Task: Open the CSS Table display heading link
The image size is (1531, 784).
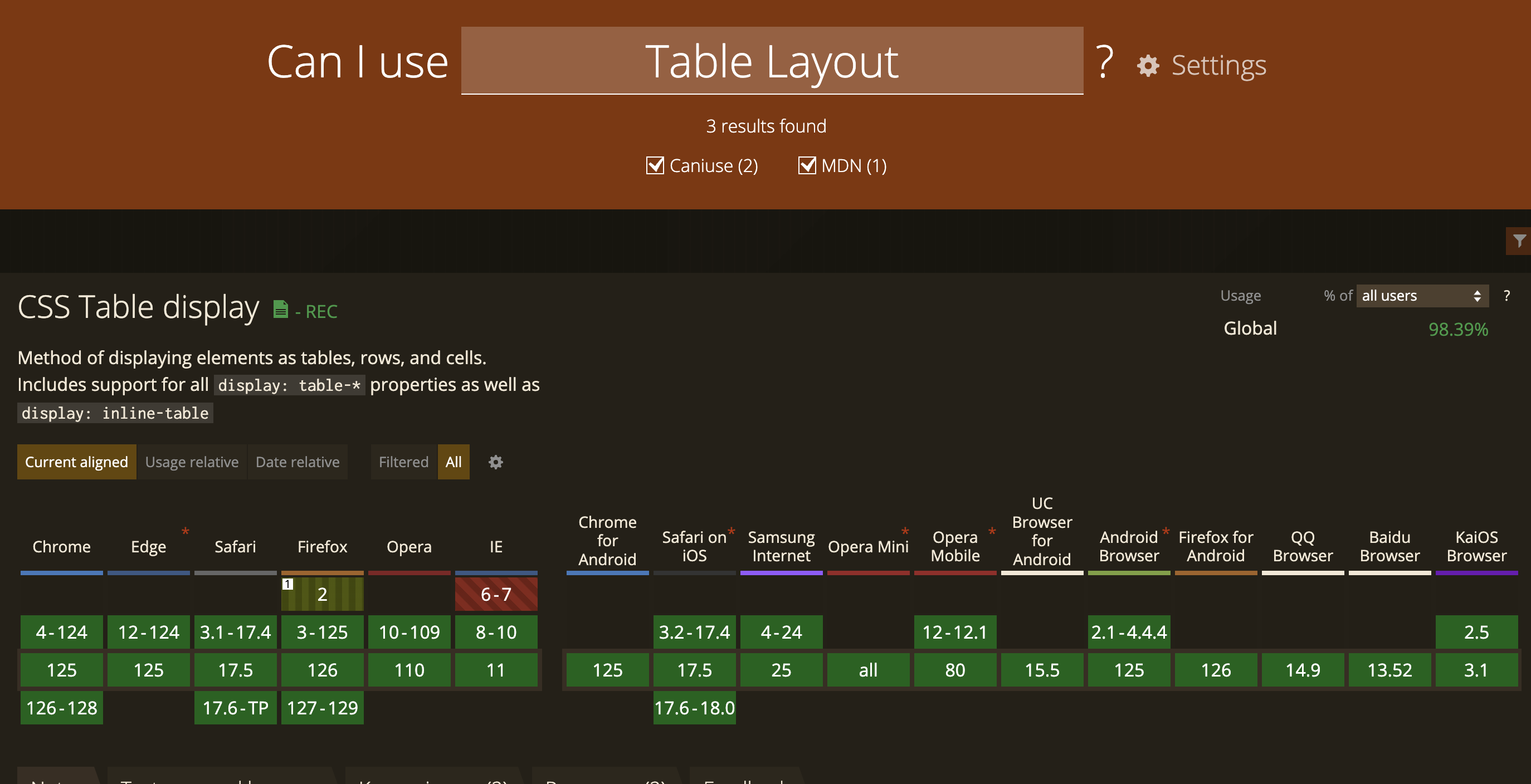Action: pyautogui.click(x=139, y=307)
